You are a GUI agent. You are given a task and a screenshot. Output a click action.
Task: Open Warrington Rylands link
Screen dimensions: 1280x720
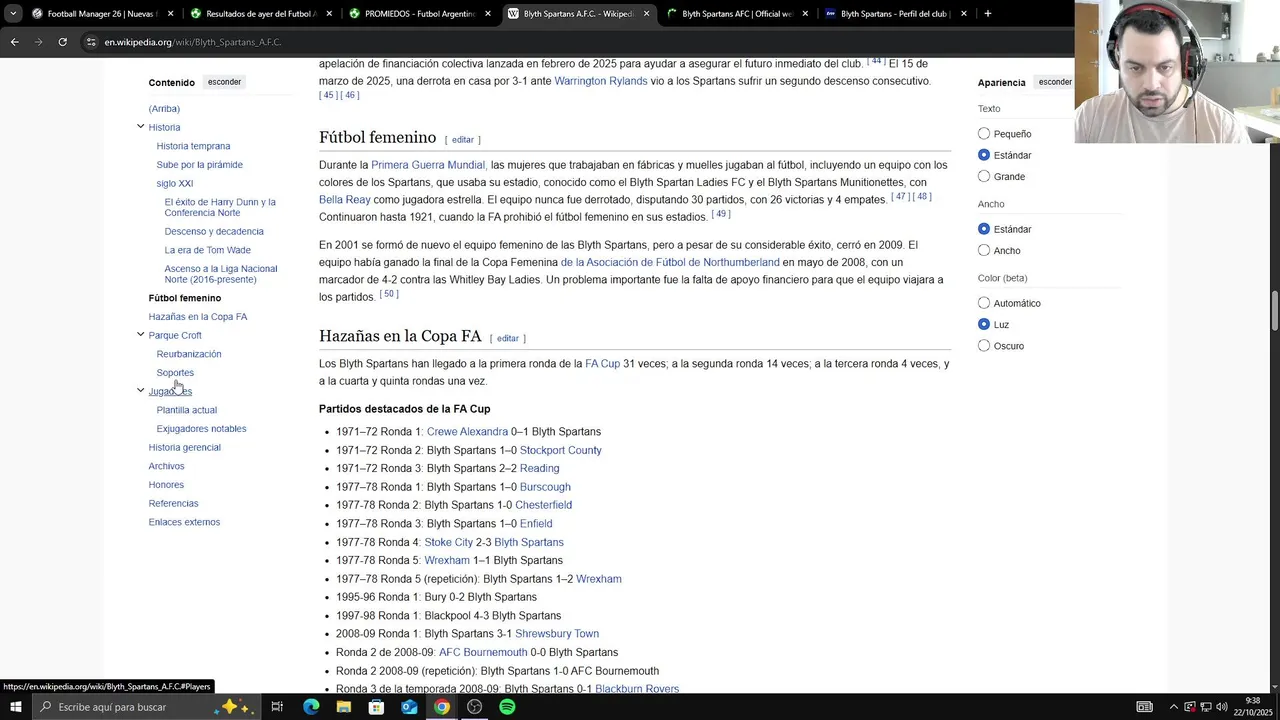tap(601, 81)
